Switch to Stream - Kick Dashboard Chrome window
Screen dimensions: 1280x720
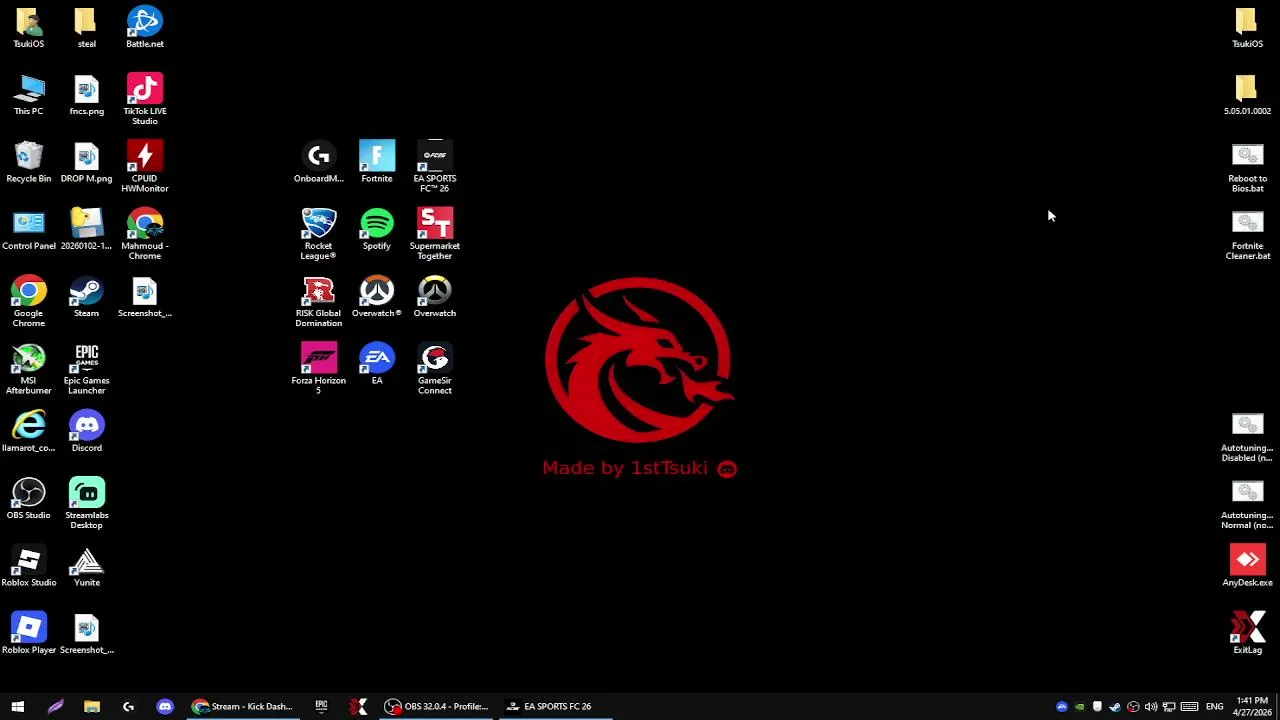(x=243, y=706)
